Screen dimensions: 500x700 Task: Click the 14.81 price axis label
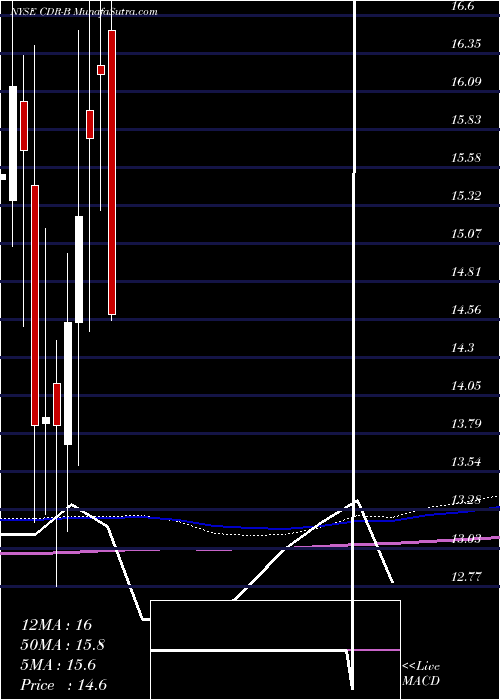pos(466,271)
